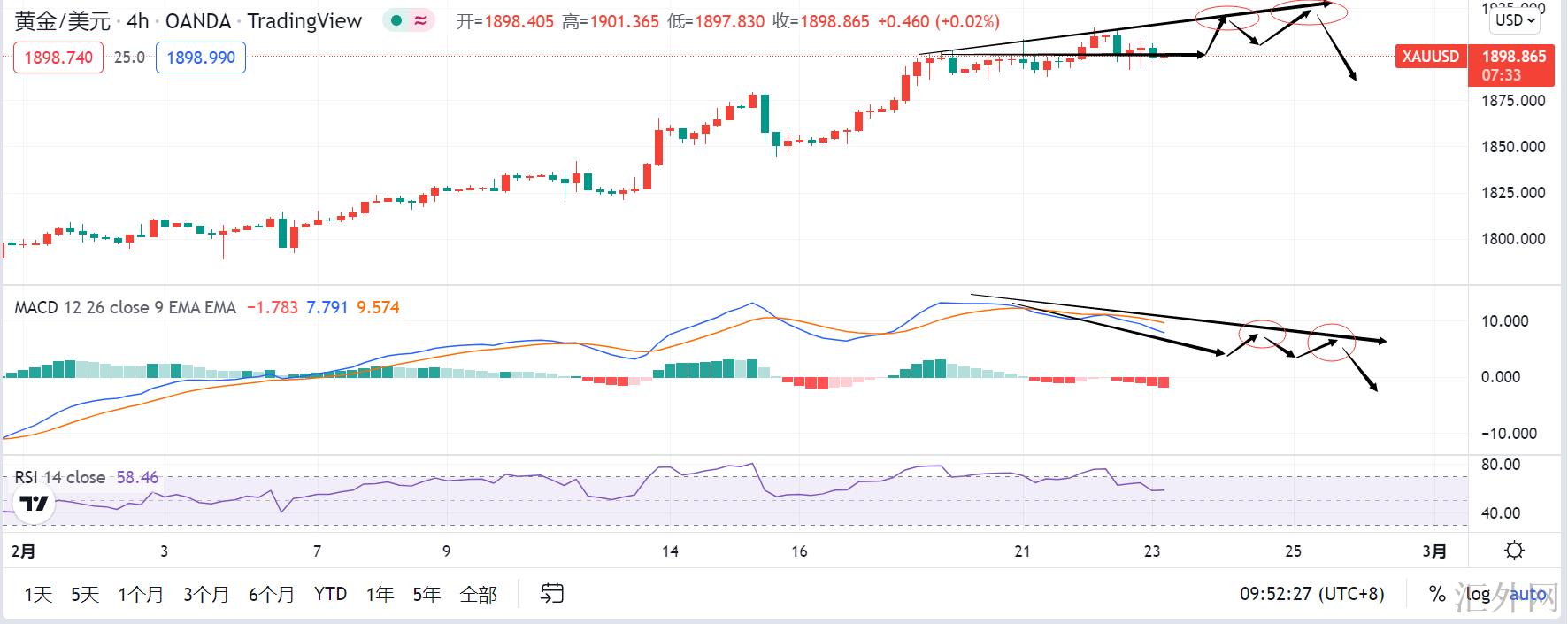Click the MACD indicator legend
1568x624 pixels.
125,308
